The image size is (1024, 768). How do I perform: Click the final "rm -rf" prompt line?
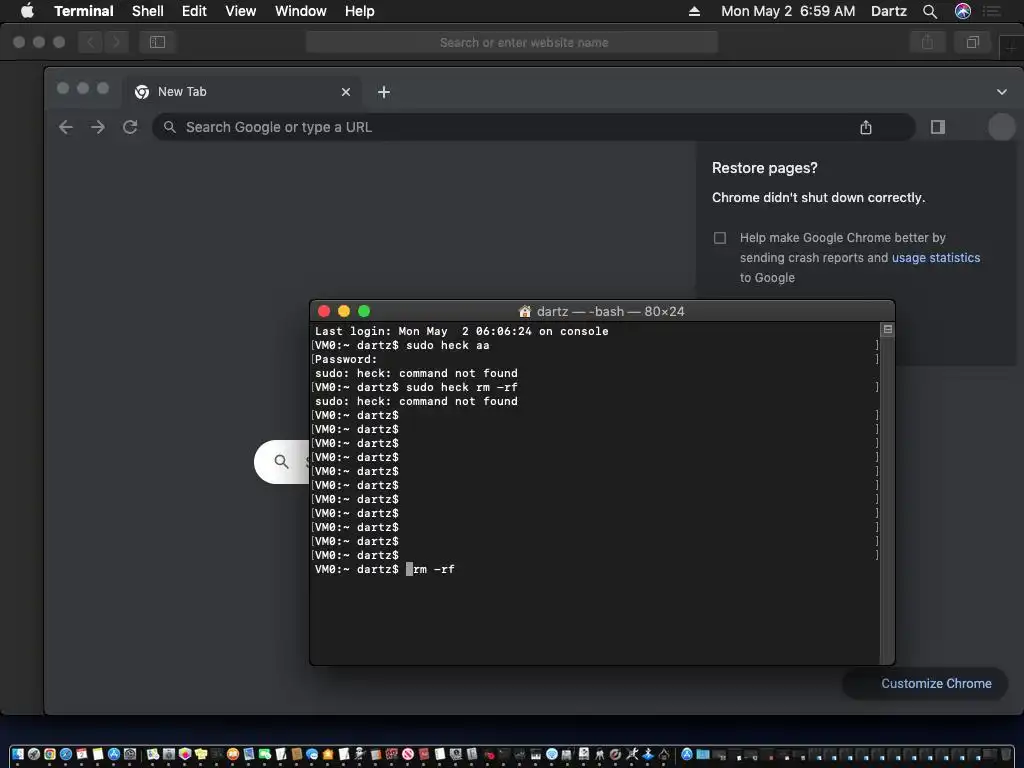pyautogui.click(x=385, y=569)
